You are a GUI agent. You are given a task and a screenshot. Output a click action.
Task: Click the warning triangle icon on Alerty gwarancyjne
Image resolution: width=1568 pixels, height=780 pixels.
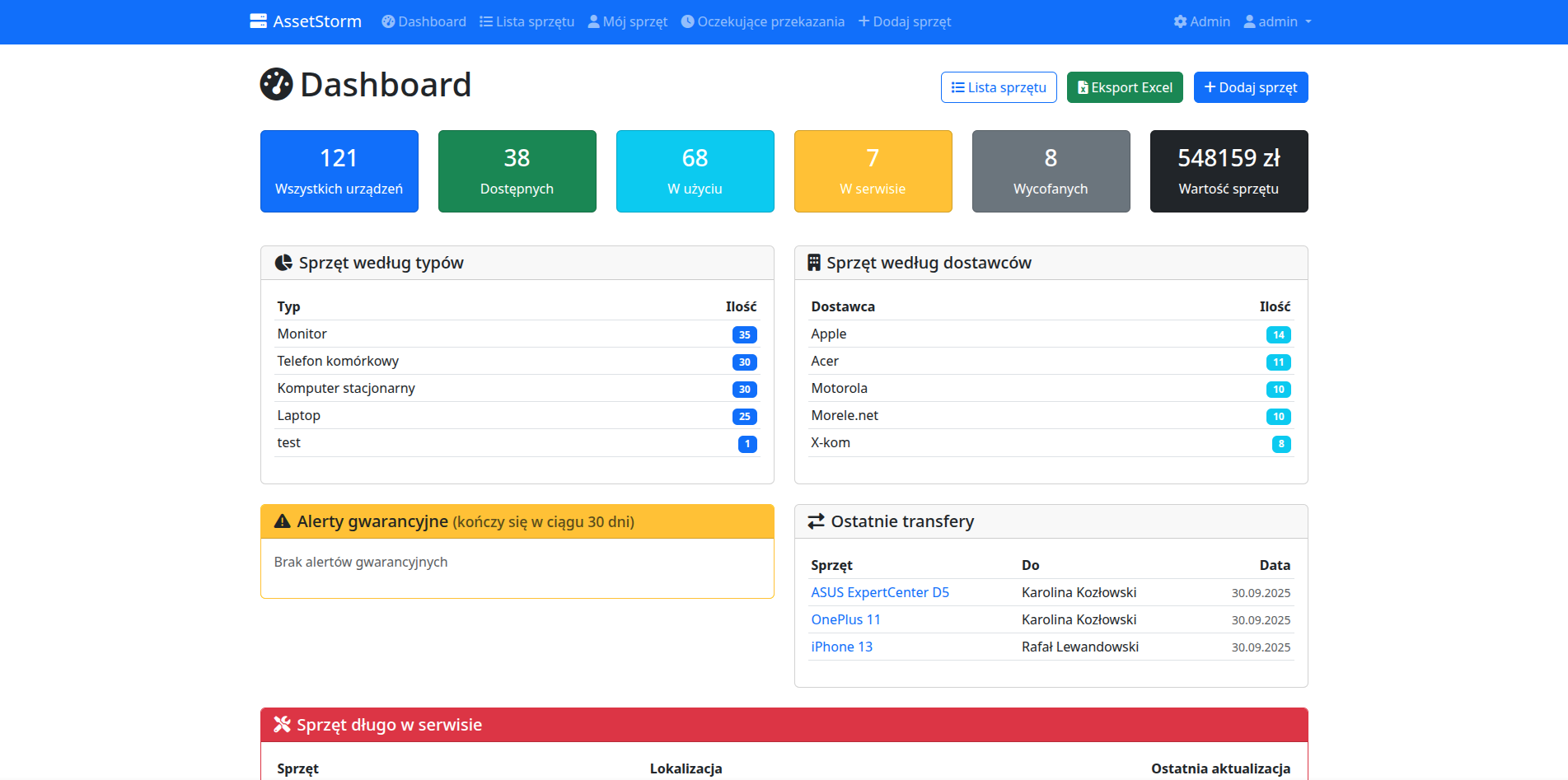pos(281,521)
